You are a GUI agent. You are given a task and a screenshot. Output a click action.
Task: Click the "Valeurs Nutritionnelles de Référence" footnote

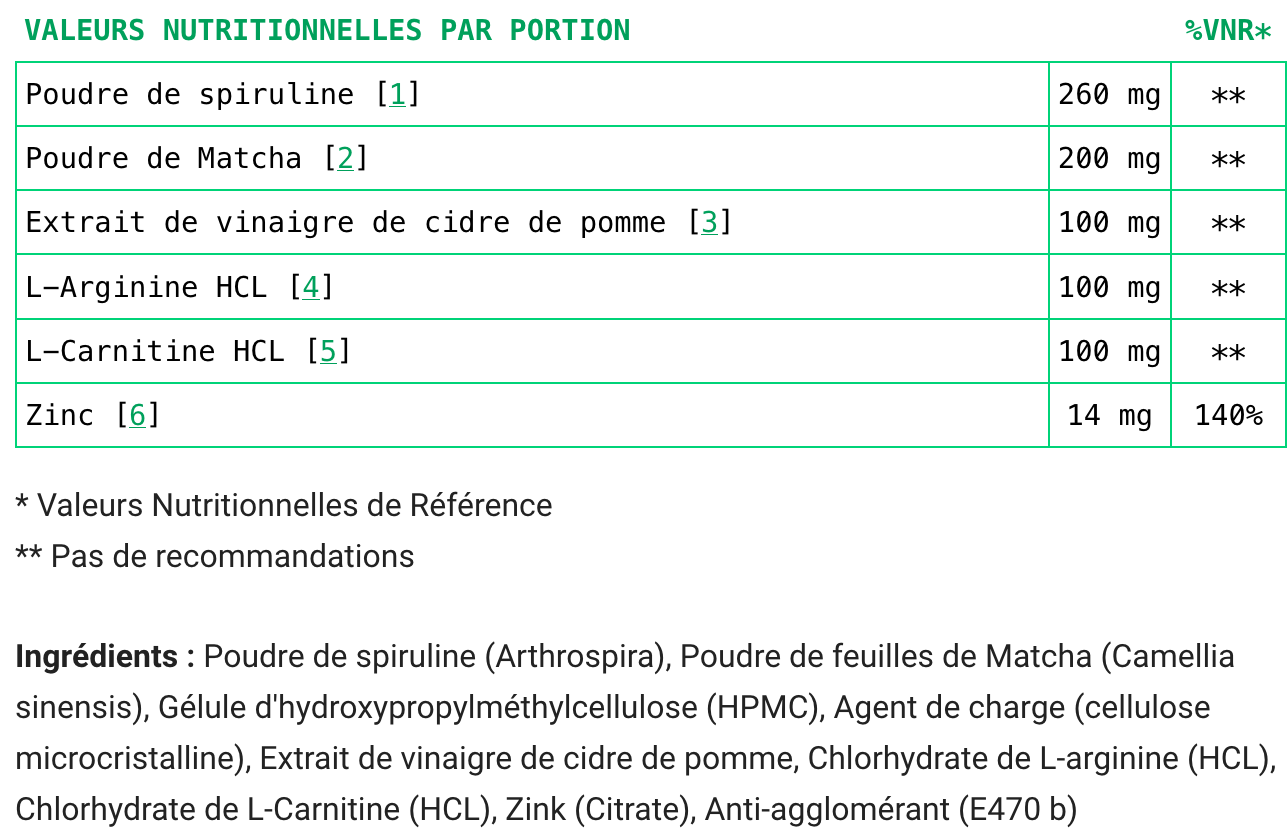click(294, 505)
